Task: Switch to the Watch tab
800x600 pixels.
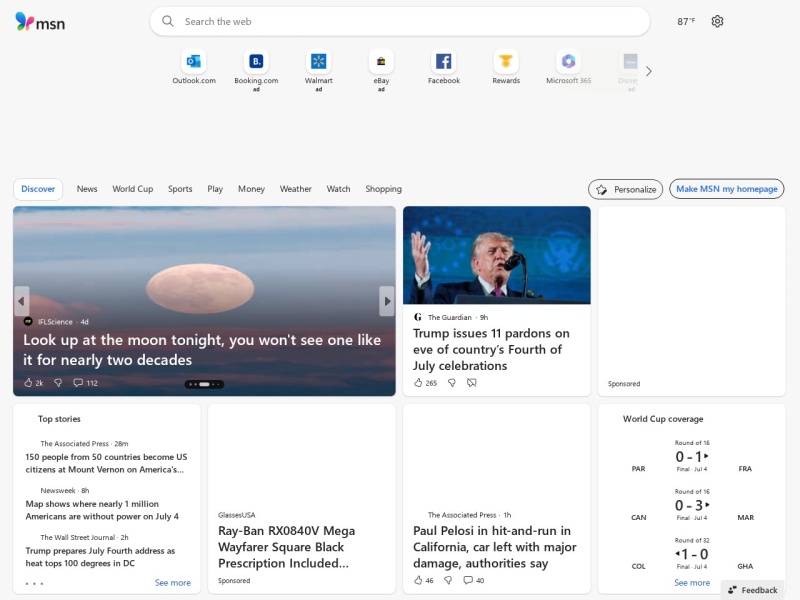Action: point(338,189)
